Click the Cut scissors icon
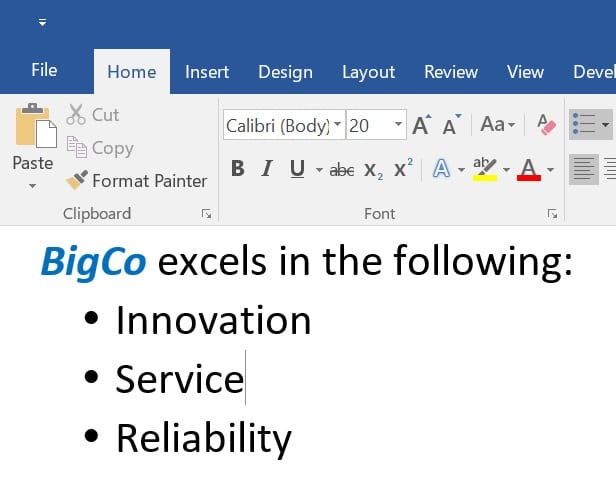The image size is (616, 499). pos(77,115)
